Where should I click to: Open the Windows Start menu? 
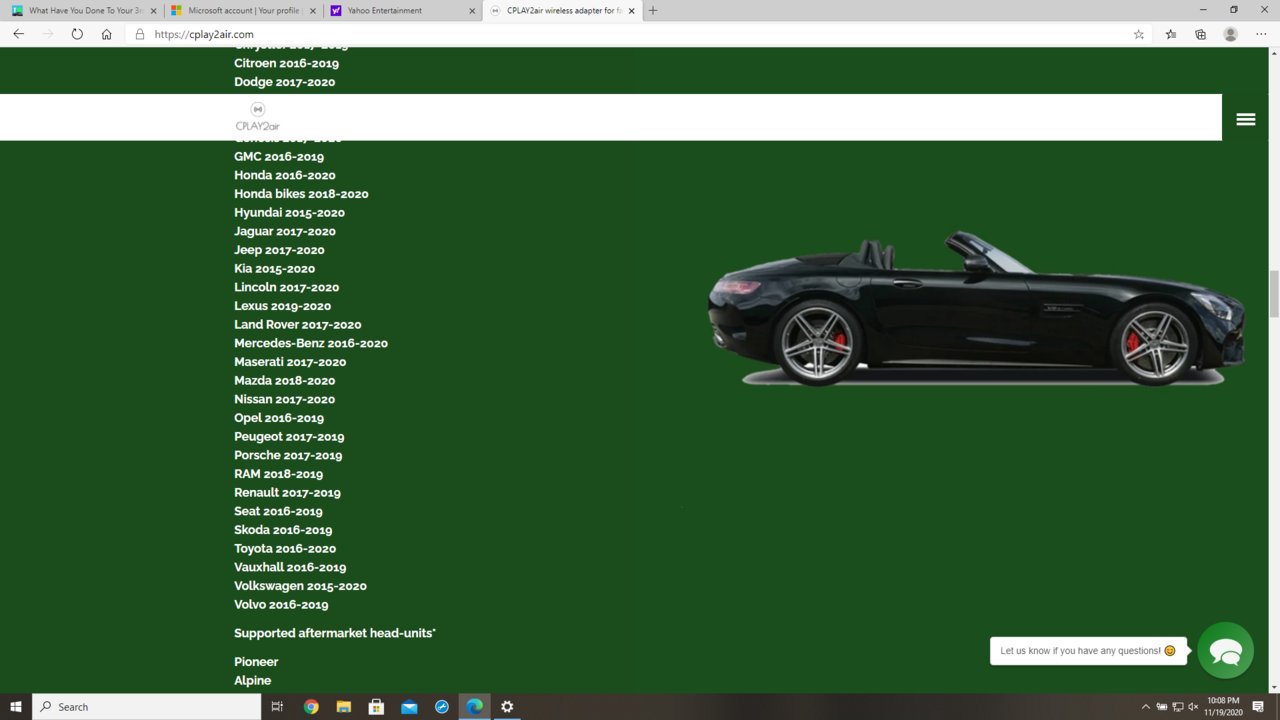click(x=16, y=706)
